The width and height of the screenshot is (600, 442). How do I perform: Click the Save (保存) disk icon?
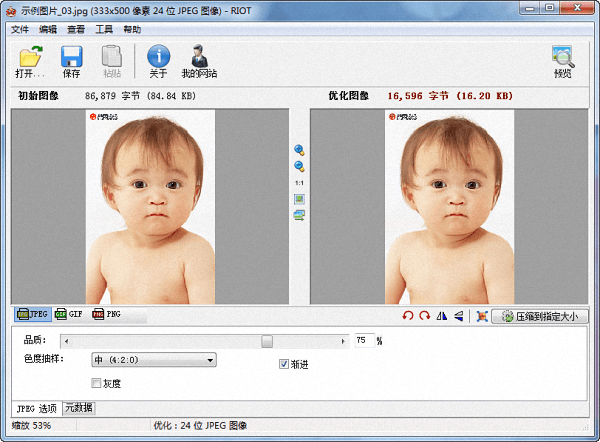click(x=71, y=58)
